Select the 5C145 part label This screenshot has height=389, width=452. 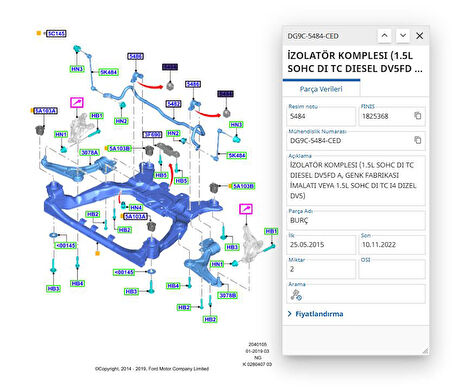pos(56,33)
